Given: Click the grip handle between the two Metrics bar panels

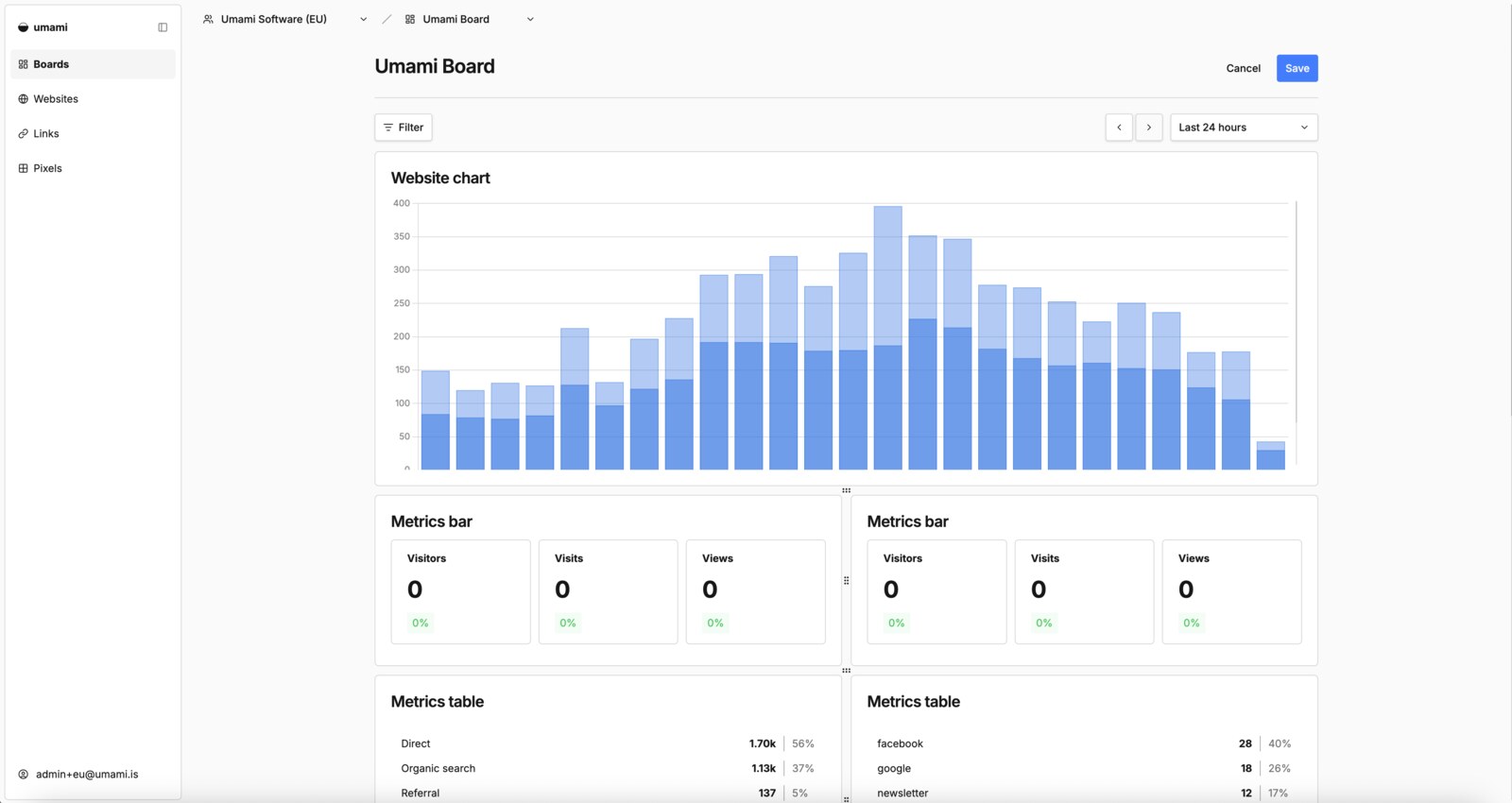Looking at the screenshot, I should coord(847,581).
